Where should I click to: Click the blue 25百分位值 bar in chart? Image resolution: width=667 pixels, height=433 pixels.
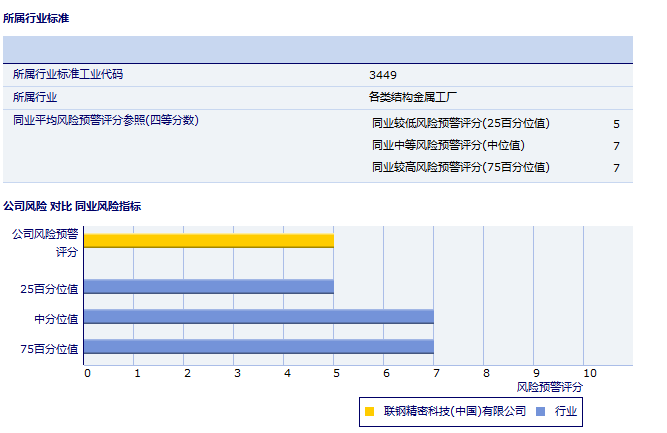click(208, 287)
